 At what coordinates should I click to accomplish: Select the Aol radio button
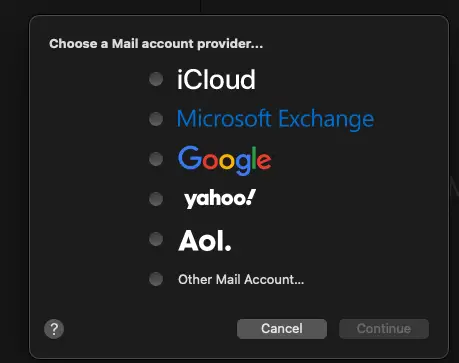pos(156,239)
